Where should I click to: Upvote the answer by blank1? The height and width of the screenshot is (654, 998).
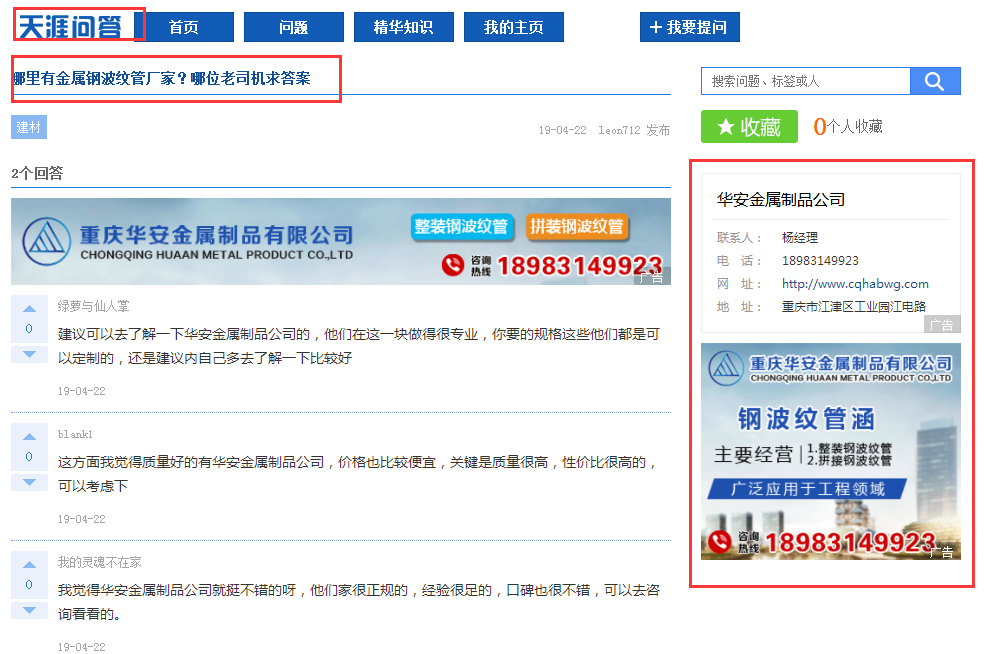point(29,436)
